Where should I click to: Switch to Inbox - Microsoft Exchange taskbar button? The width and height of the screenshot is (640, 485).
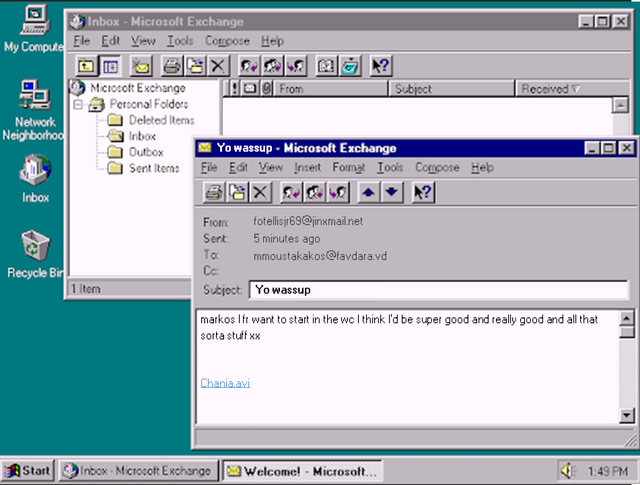tap(138, 471)
